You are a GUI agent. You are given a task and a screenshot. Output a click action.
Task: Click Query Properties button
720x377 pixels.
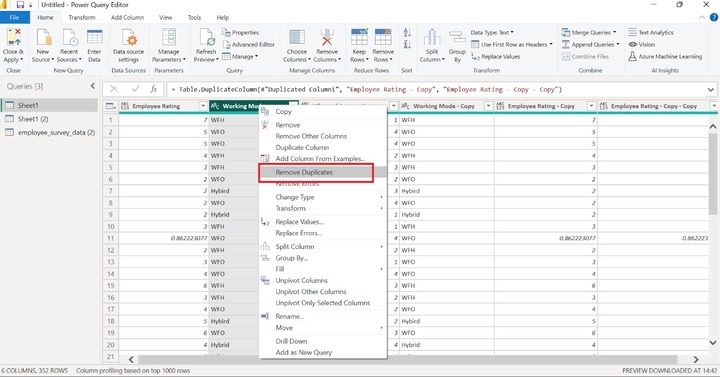(241, 33)
